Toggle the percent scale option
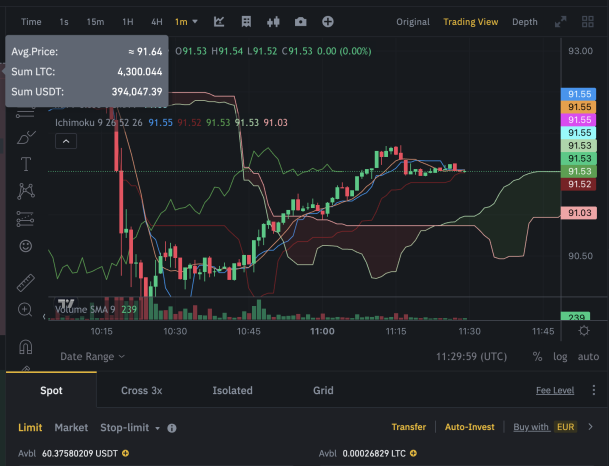The width and height of the screenshot is (609, 466). (537, 356)
